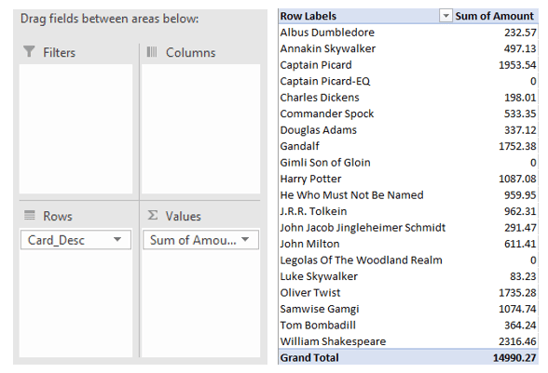
Task: Select the Oliver Twist row label
Action: pyautogui.click(x=310, y=292)
